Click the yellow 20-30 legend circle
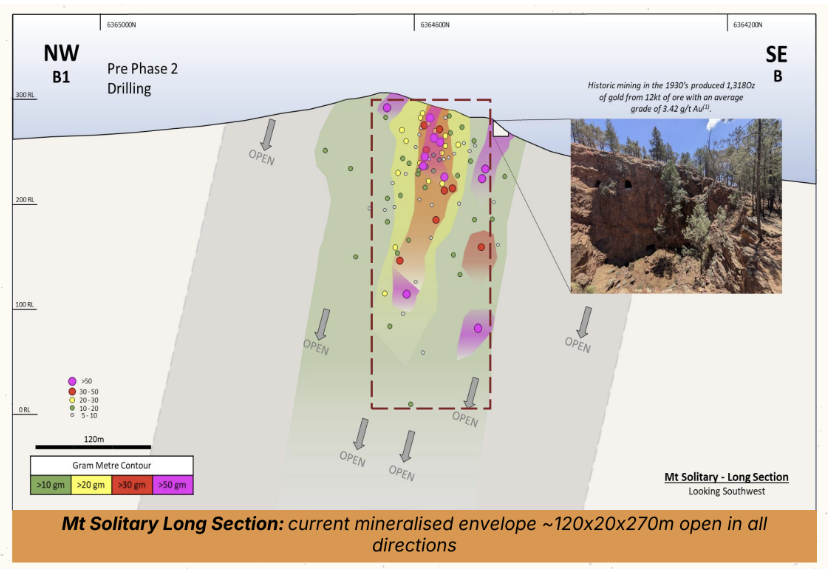 point(72,400)
